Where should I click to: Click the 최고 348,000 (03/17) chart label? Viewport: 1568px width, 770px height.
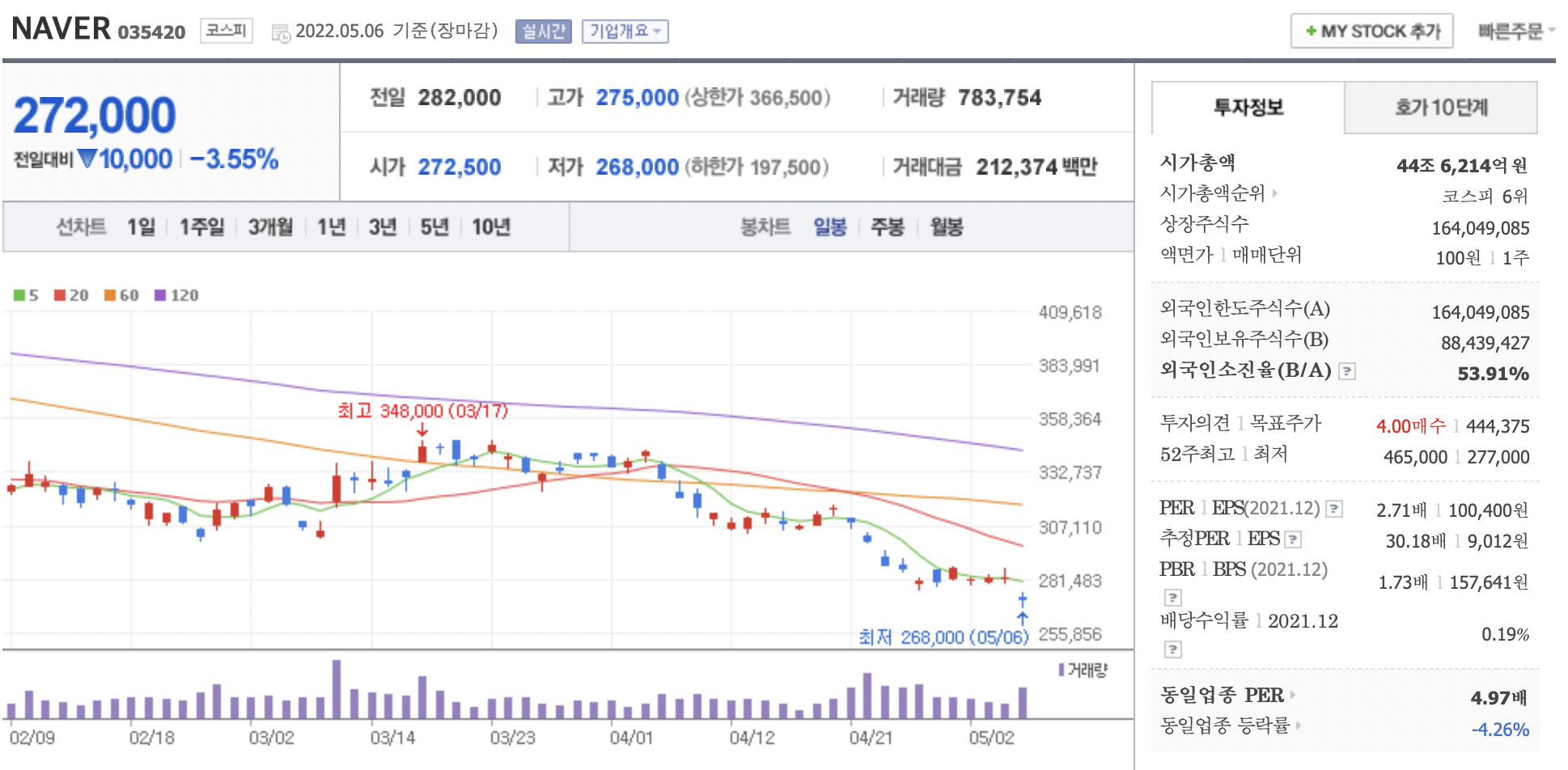click(422, 411)
